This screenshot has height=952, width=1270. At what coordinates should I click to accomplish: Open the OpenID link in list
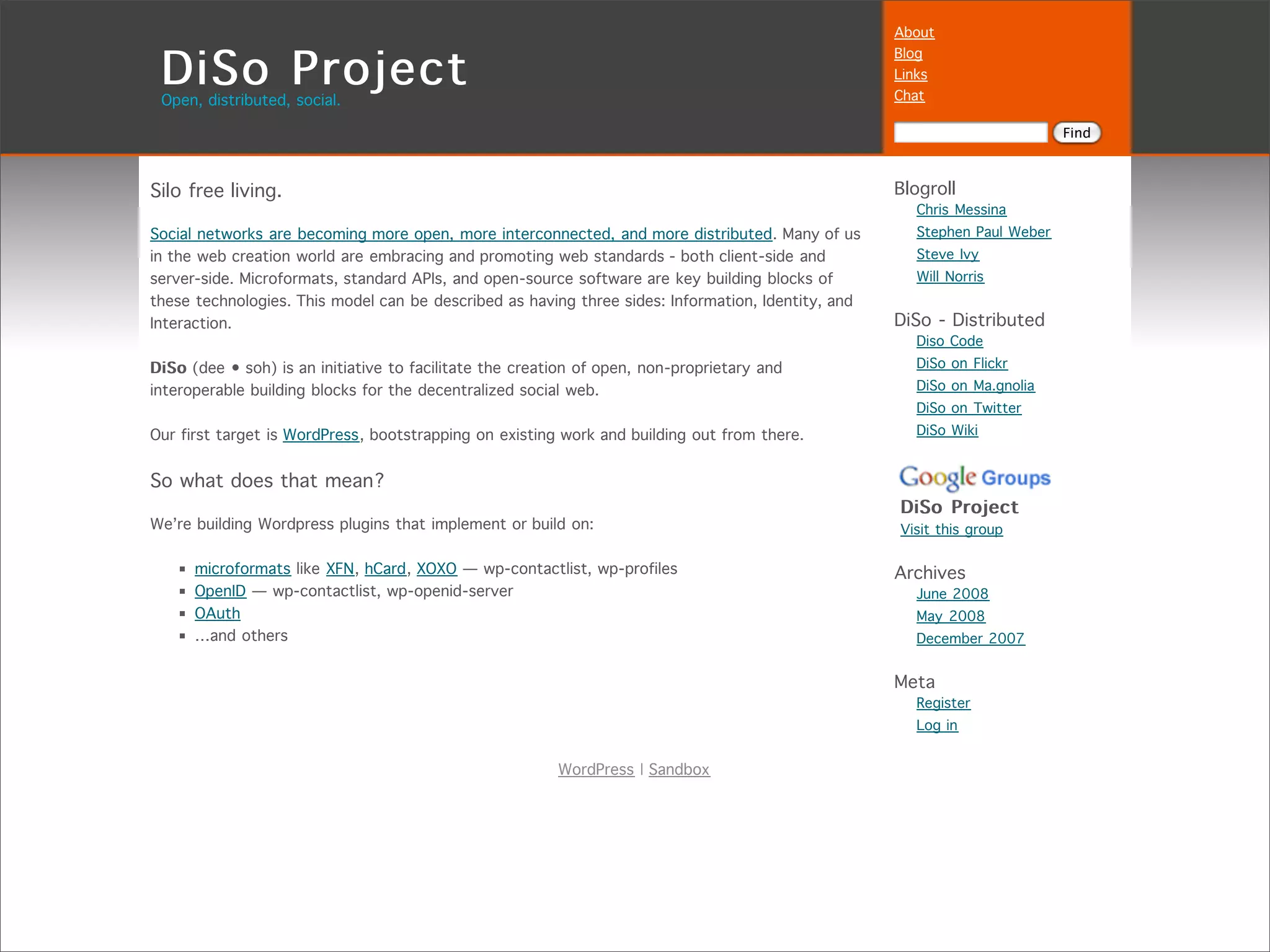click(x=220, y=591)
